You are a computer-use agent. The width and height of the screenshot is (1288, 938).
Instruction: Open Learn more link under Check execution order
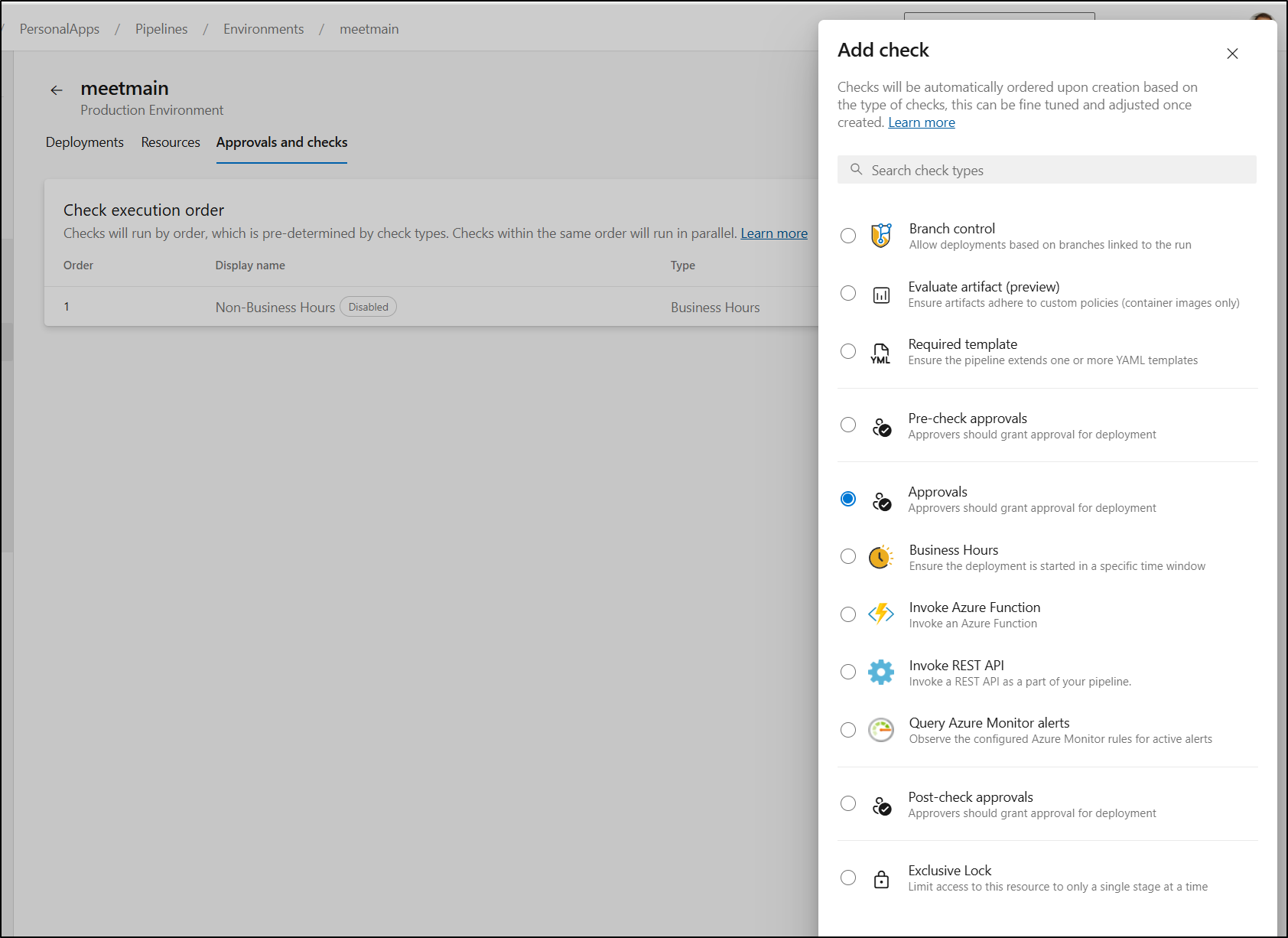click(774, 233)
